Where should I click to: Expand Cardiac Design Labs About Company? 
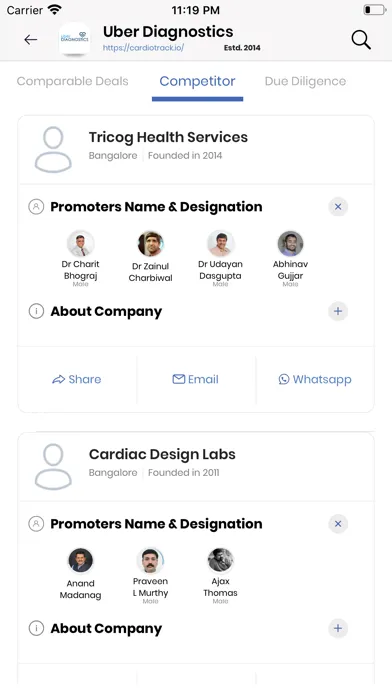pyautogui.click(x=338, y=628)
